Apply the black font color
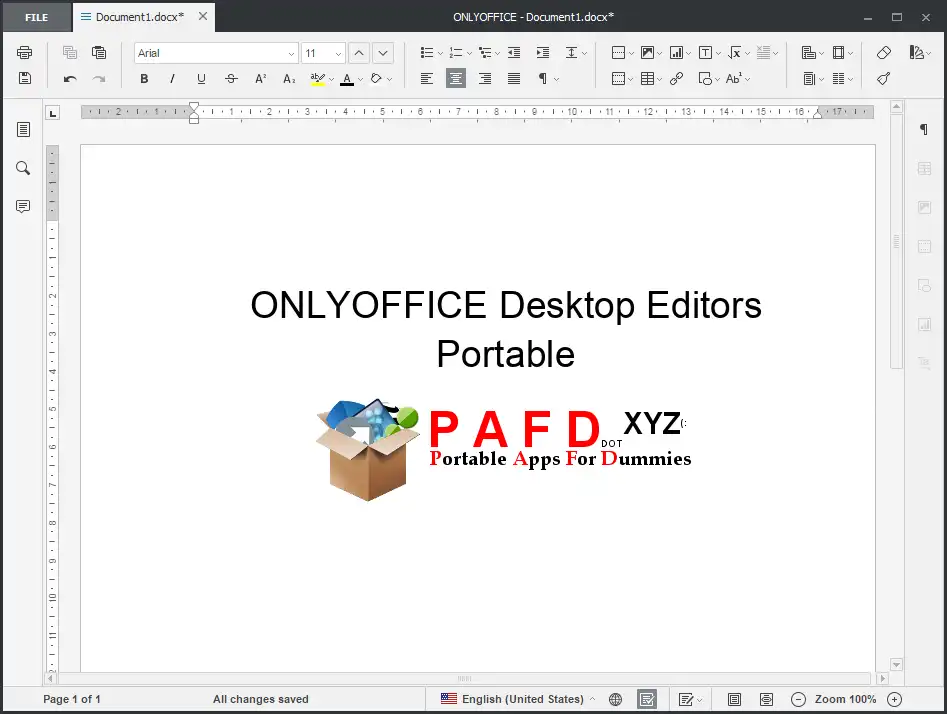This screenshot has height=714, width=947. (347, 79)
